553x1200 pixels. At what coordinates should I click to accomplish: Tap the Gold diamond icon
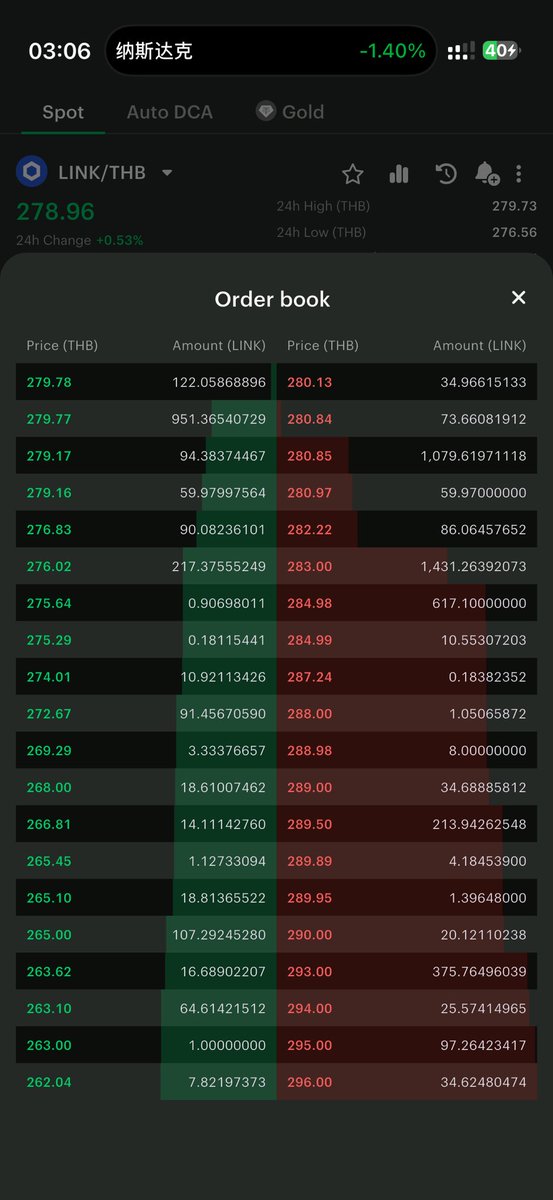pyautogui.click(x=266, y=111)
